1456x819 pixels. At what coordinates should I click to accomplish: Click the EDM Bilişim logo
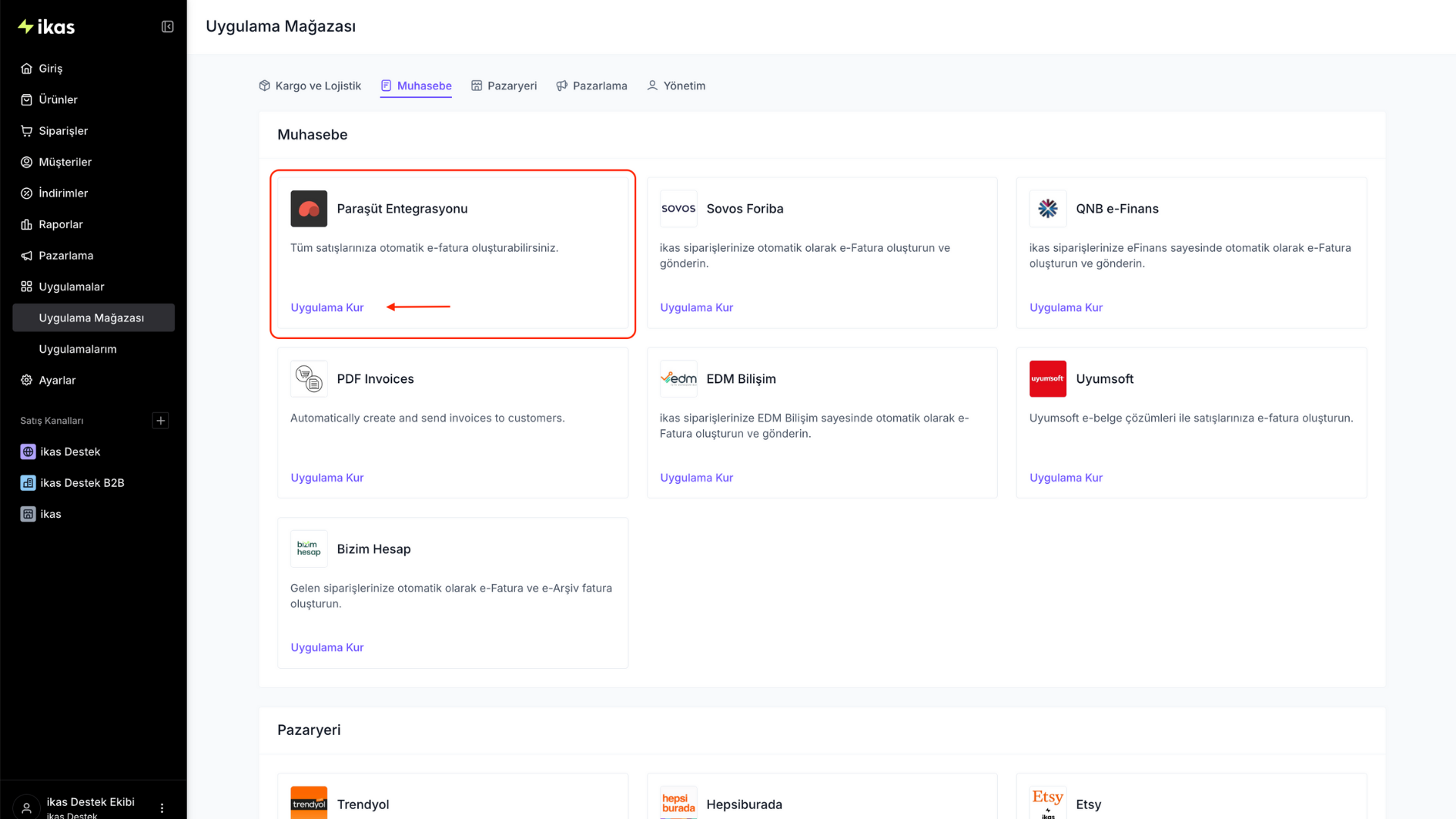pyautogui.click(x=678, y=378)
